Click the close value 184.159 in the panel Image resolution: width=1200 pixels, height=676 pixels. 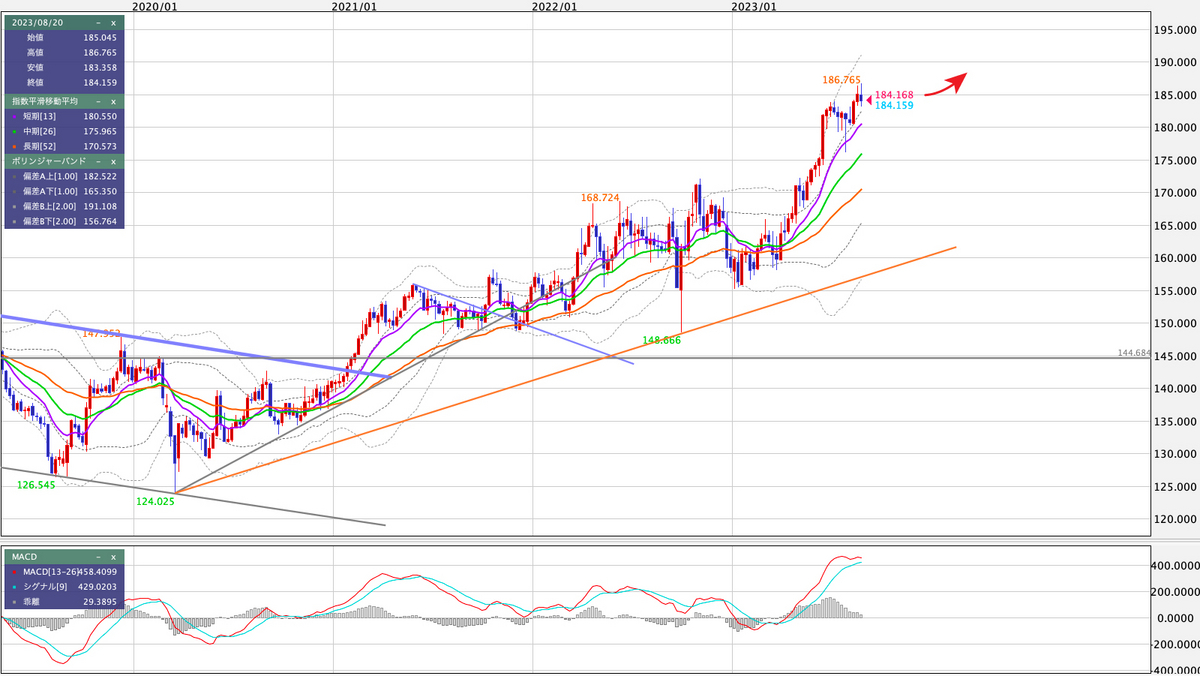click(x=101, y=82)
